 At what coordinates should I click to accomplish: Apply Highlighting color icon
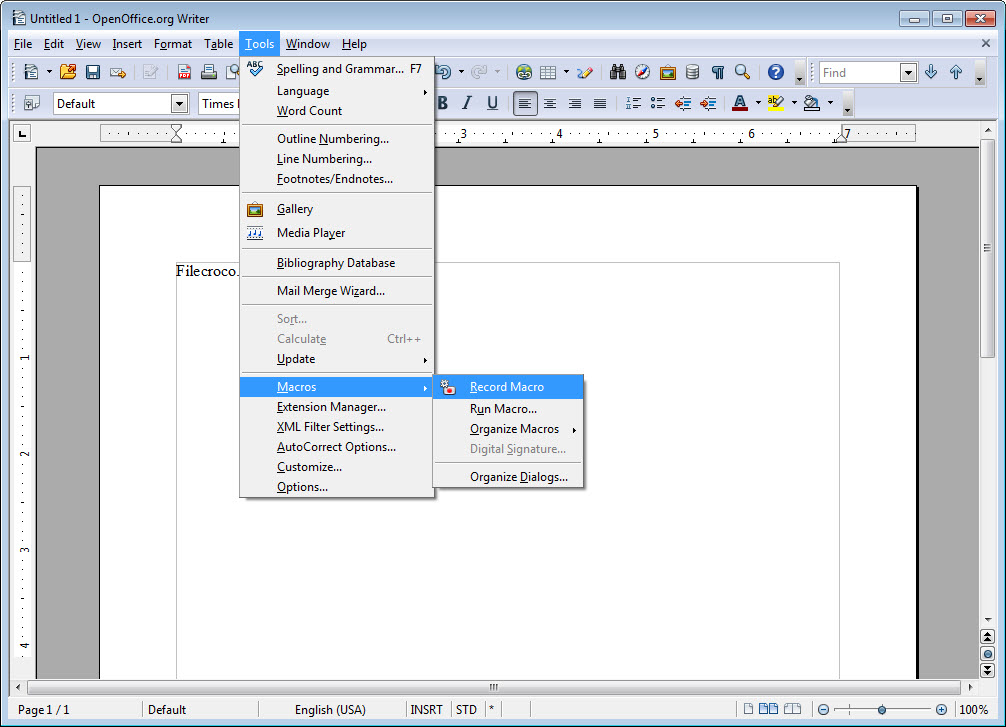[x=776, y=103]
